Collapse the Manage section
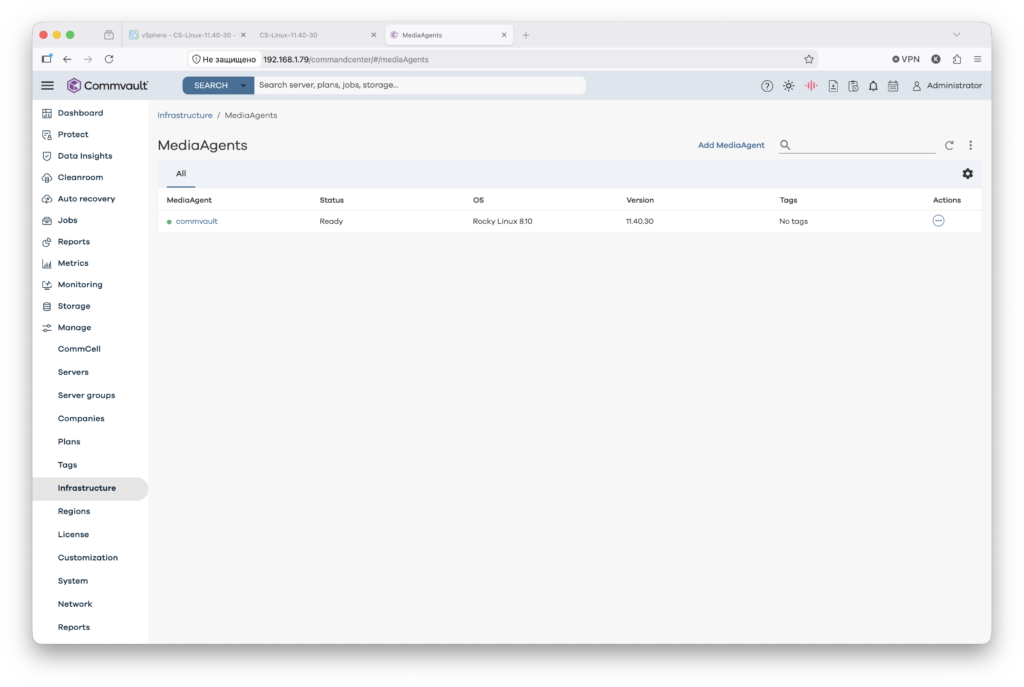The height and width of the screenshot is (687, 1024). (x=74, y=328)
